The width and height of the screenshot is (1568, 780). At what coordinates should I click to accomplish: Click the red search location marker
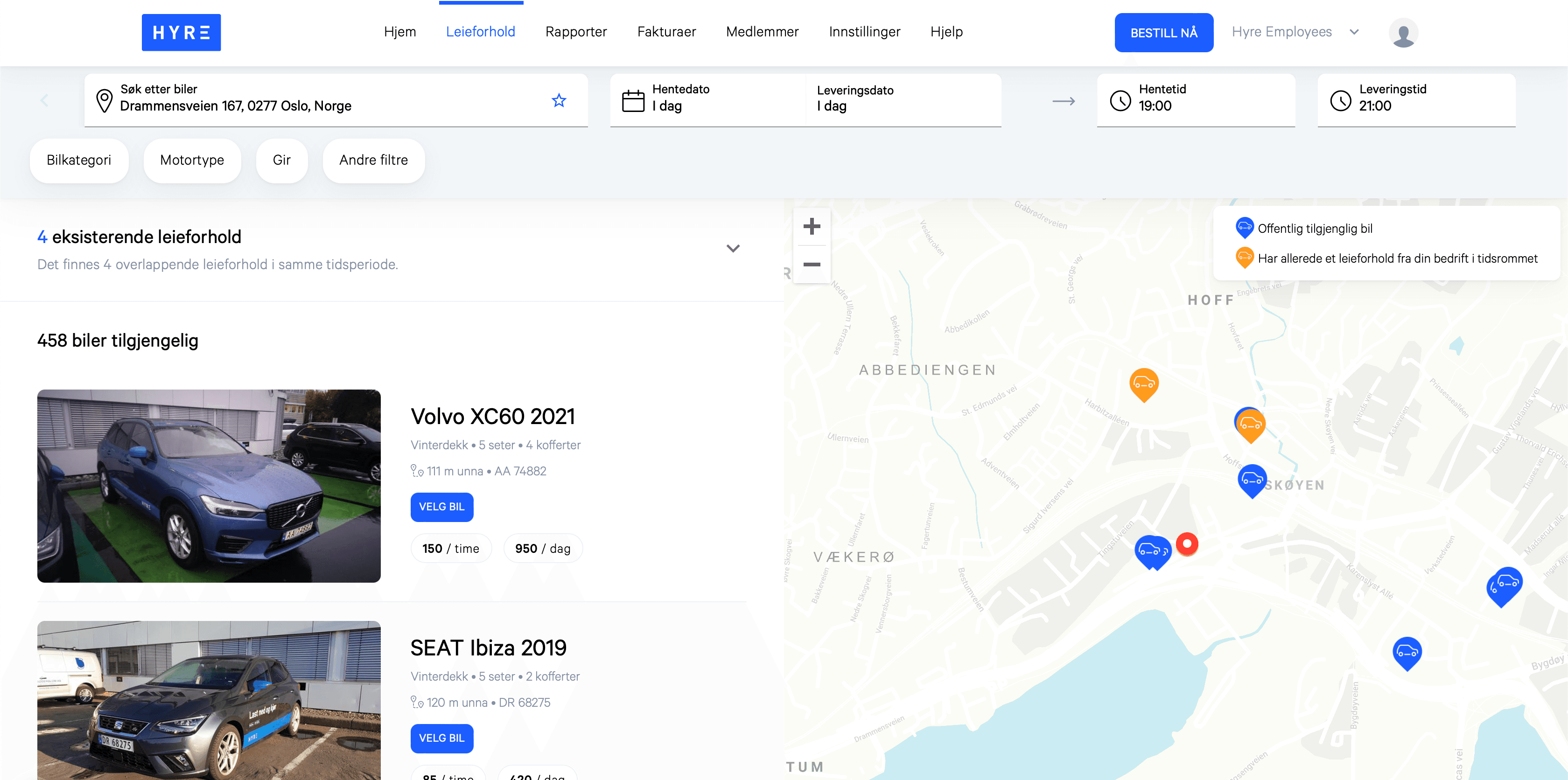1186,543
